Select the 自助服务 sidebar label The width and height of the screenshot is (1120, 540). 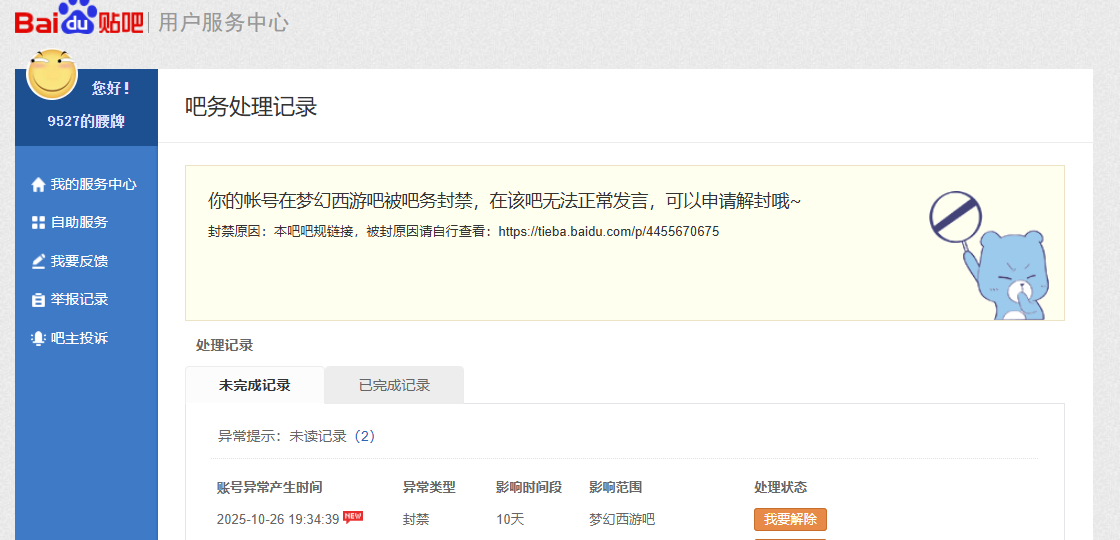click(79, 222)
